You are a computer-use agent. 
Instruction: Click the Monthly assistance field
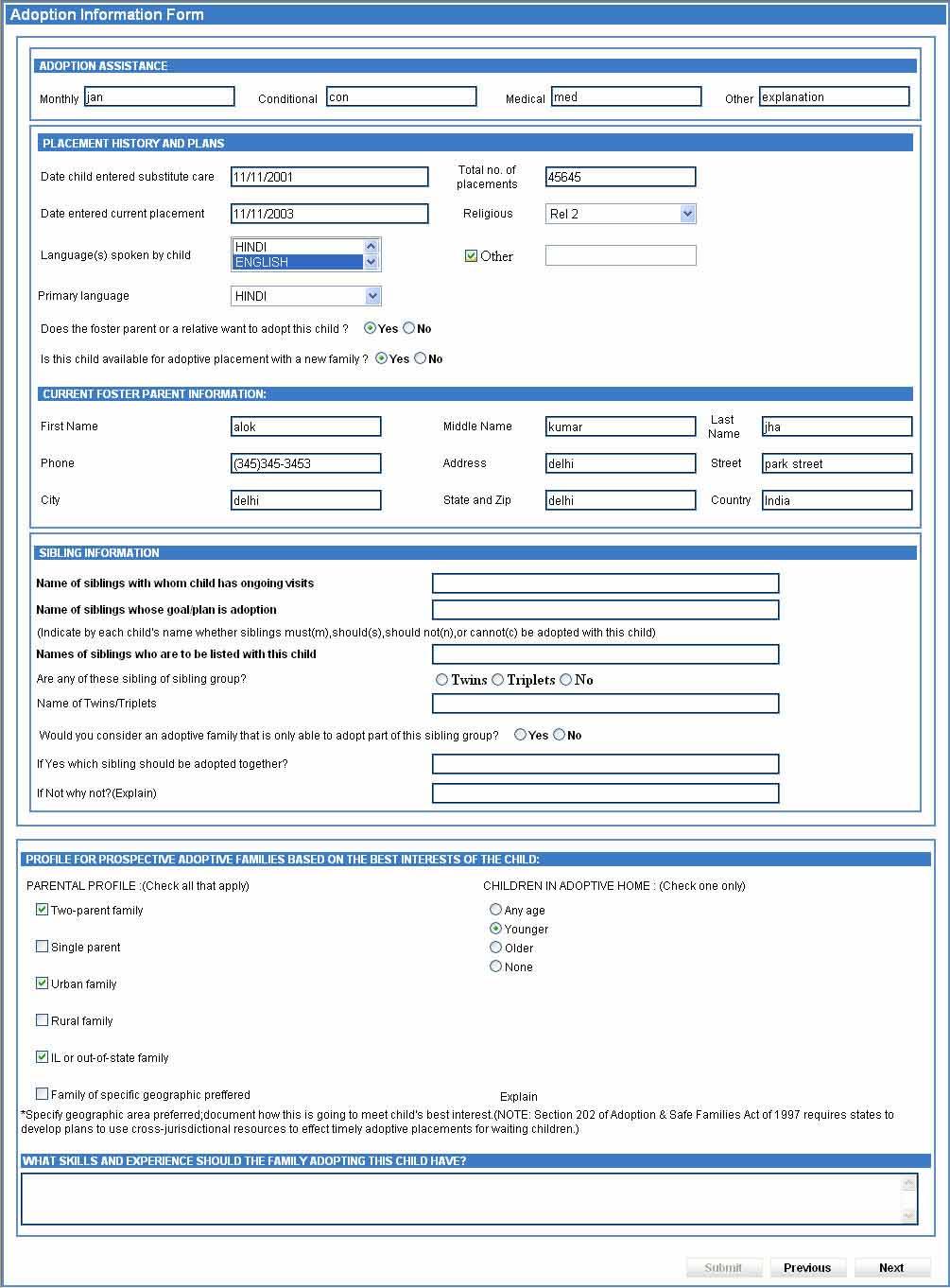tap(159, 96)
